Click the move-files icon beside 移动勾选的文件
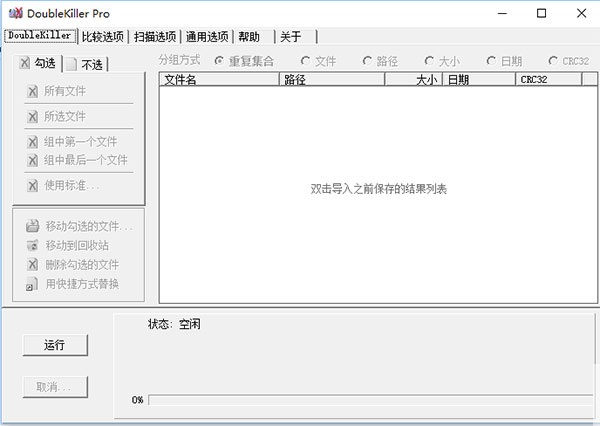 click(x=33, y=226)
